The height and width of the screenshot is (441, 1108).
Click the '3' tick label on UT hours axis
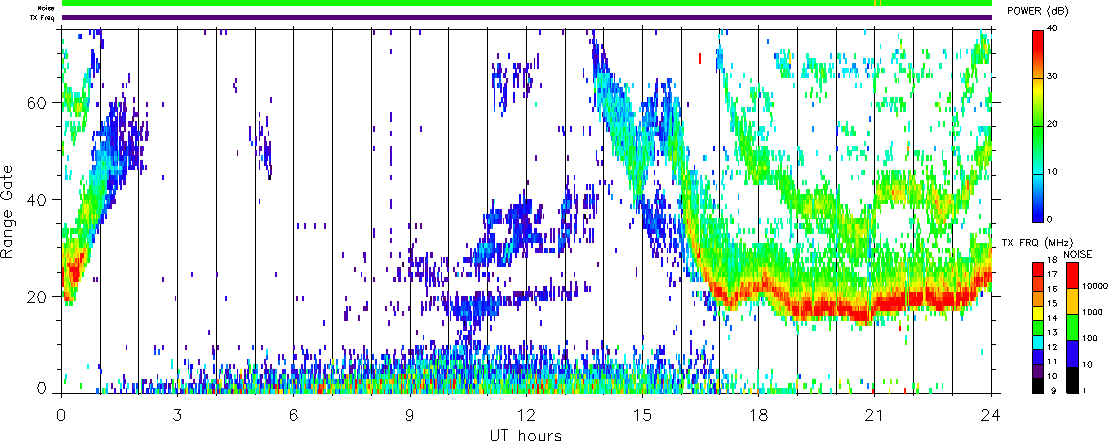[x=178, y=414]
